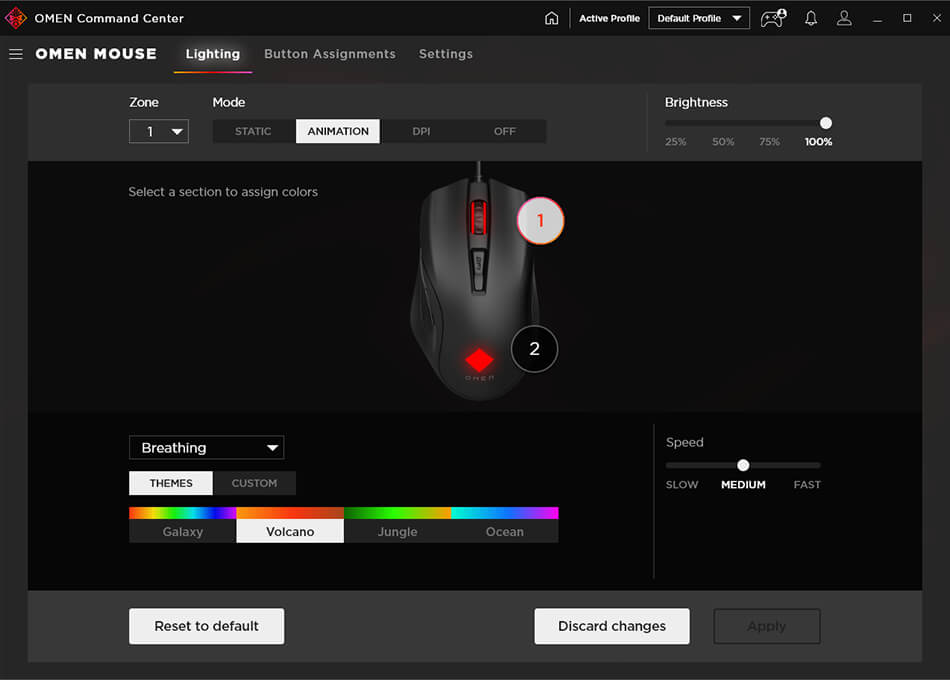Open the game library controller icon
This screenshot has height=680, width=950.
coord(772,18)
